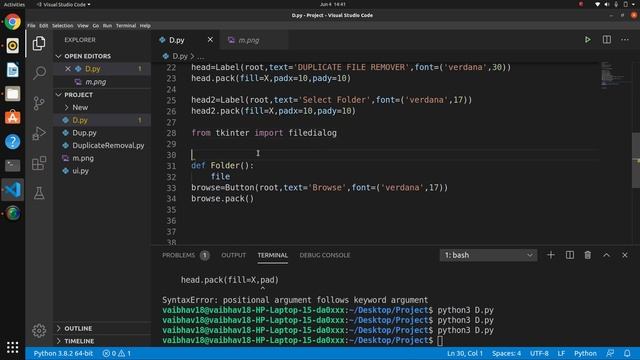
Task: Select the bash terminal dropdown
Action: point(488,255)
